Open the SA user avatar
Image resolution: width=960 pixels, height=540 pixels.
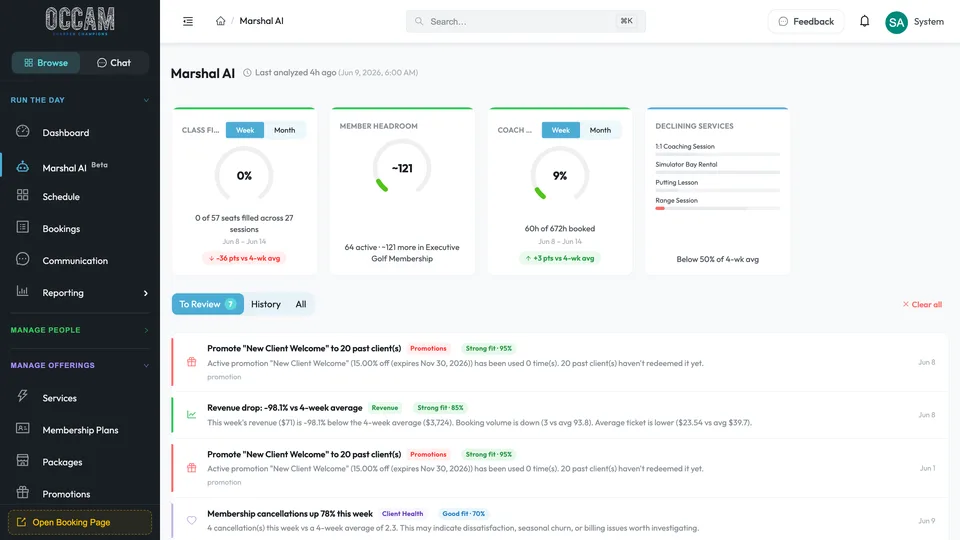click(x=896, y=22)
